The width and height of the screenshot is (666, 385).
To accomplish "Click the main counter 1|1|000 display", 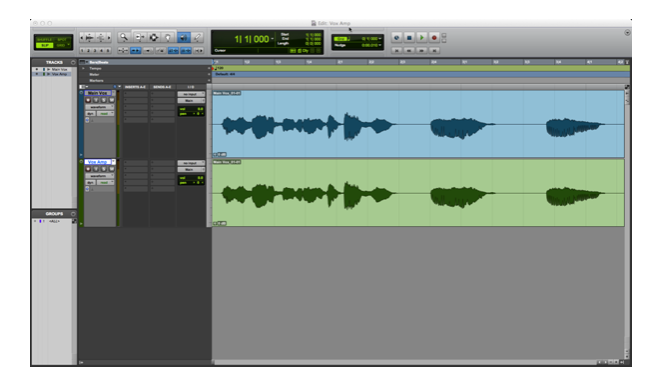I will pos(251,39).
